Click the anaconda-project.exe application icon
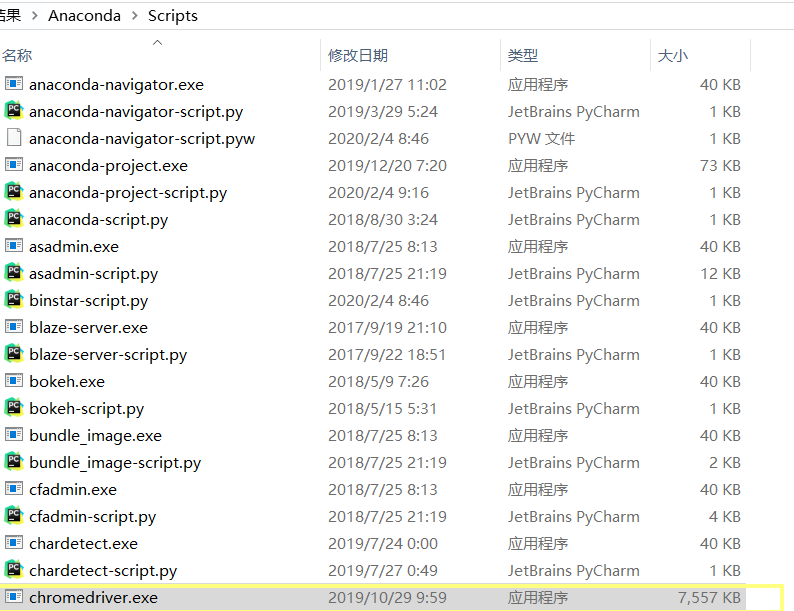The image size is (794, 611). [x=14, y=165]
